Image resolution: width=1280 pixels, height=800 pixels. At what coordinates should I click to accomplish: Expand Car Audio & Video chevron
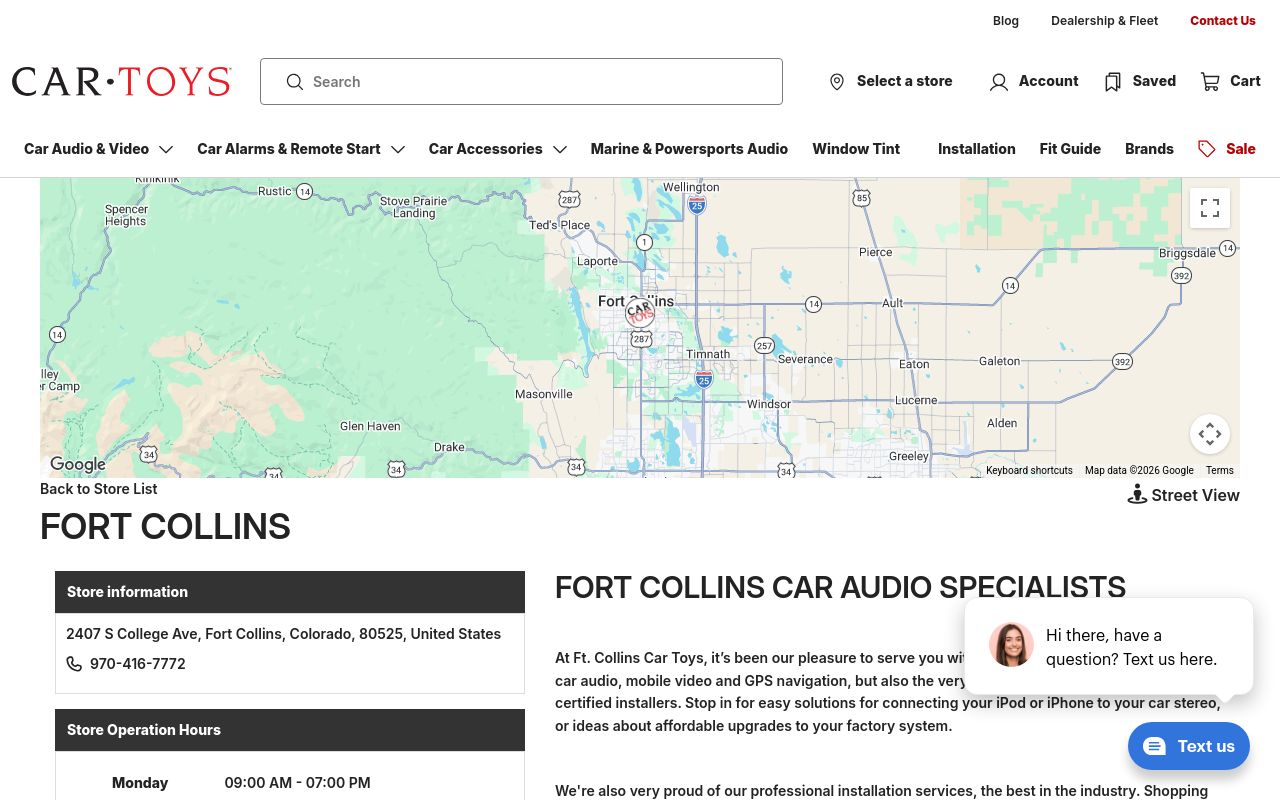166,149
